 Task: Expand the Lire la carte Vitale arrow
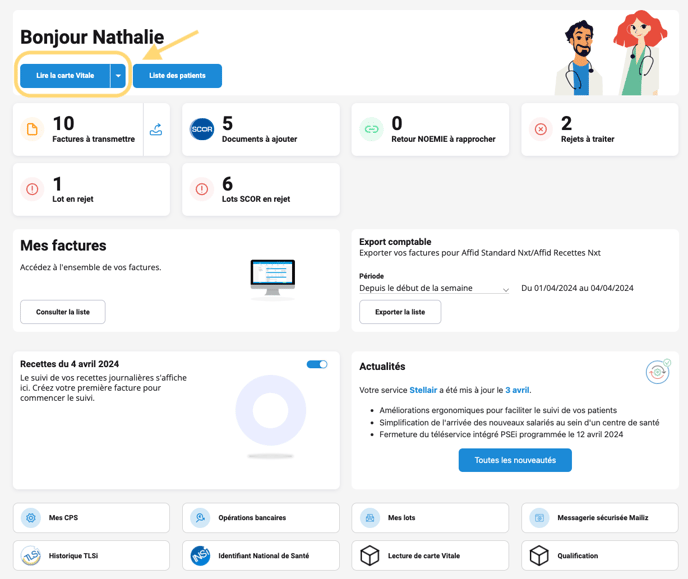(118, 76)
